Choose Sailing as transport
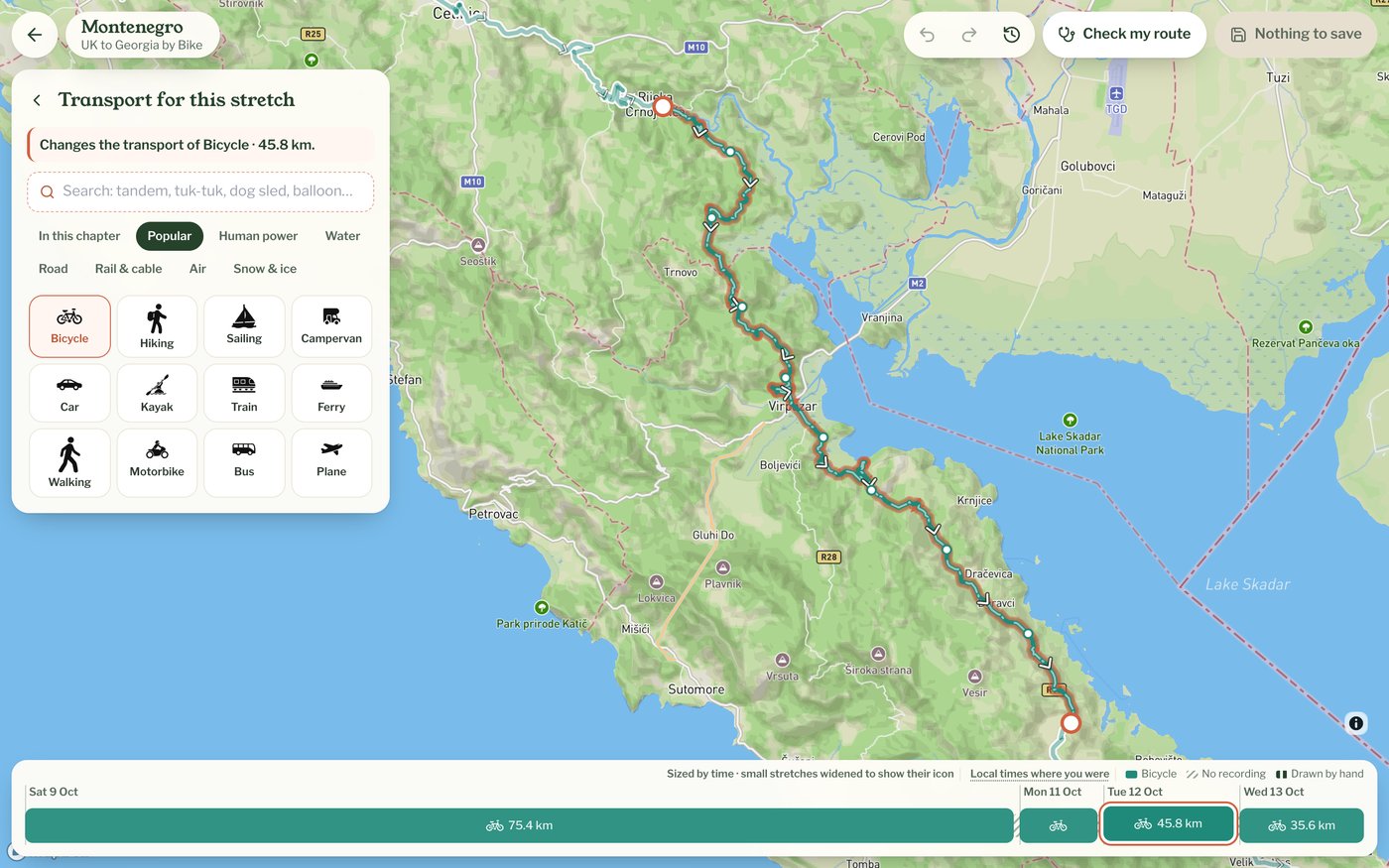The height and width of the screenshot is (868, 1389). click(244, 326)
